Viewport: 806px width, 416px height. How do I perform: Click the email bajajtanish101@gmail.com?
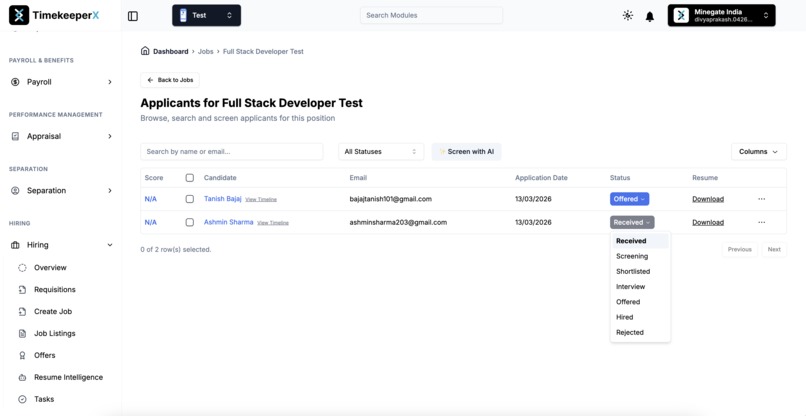(391, 199)
